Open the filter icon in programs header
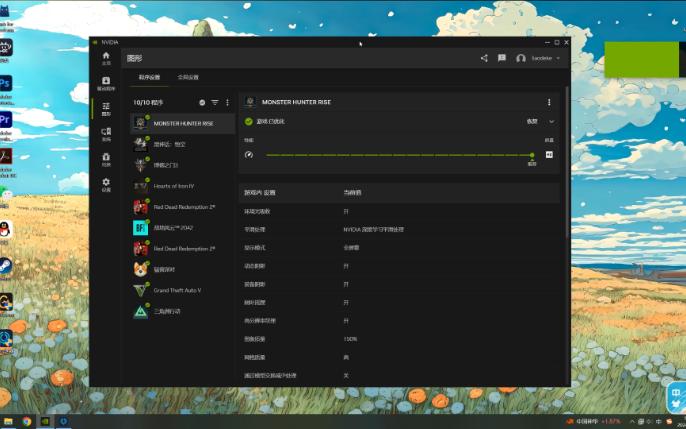Viewport: 686px width, 429px height. click(215, 102)
